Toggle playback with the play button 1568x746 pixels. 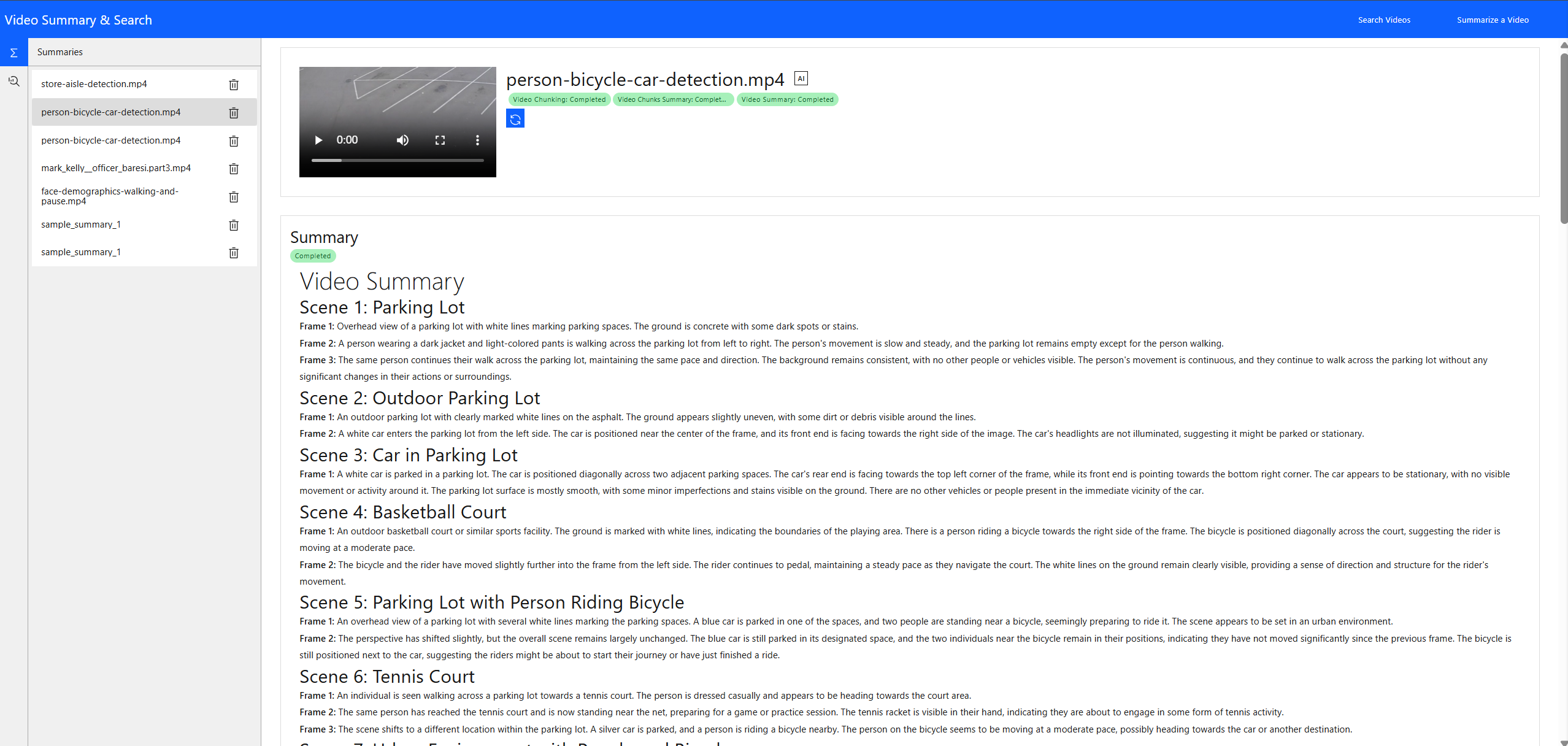point(318,140)
